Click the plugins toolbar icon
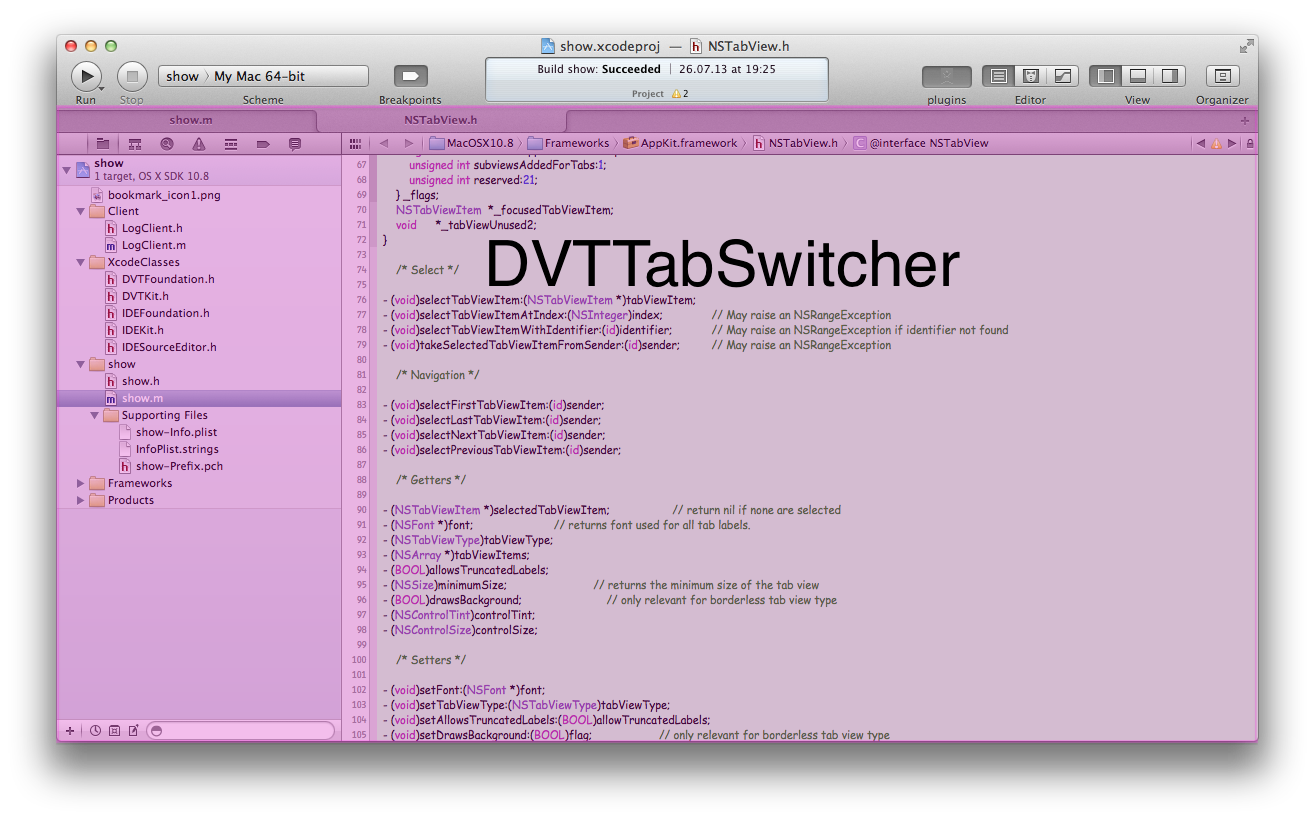Image resolution: width=1315 pixels, height=820 pixels. 947,76
